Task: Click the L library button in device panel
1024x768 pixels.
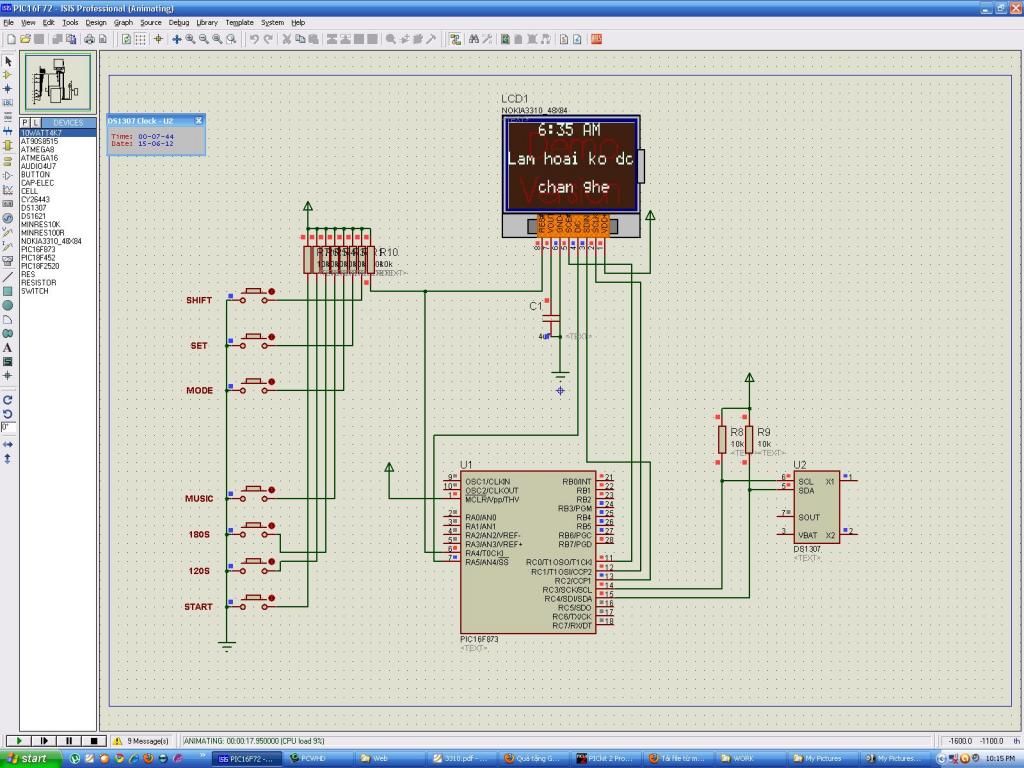Action: pos(35,122)
